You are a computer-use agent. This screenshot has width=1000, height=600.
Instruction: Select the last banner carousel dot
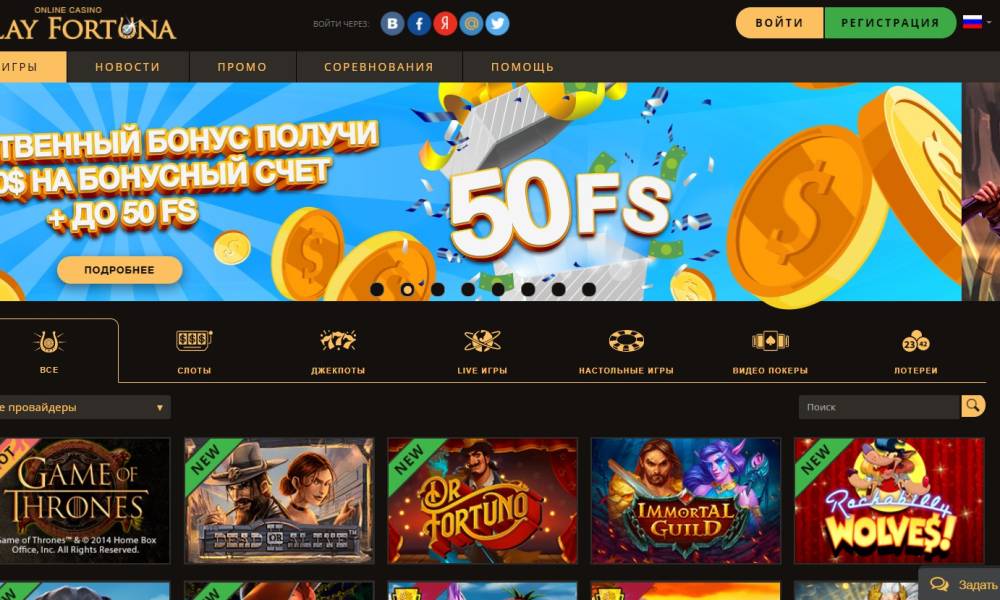pos(589,289)
